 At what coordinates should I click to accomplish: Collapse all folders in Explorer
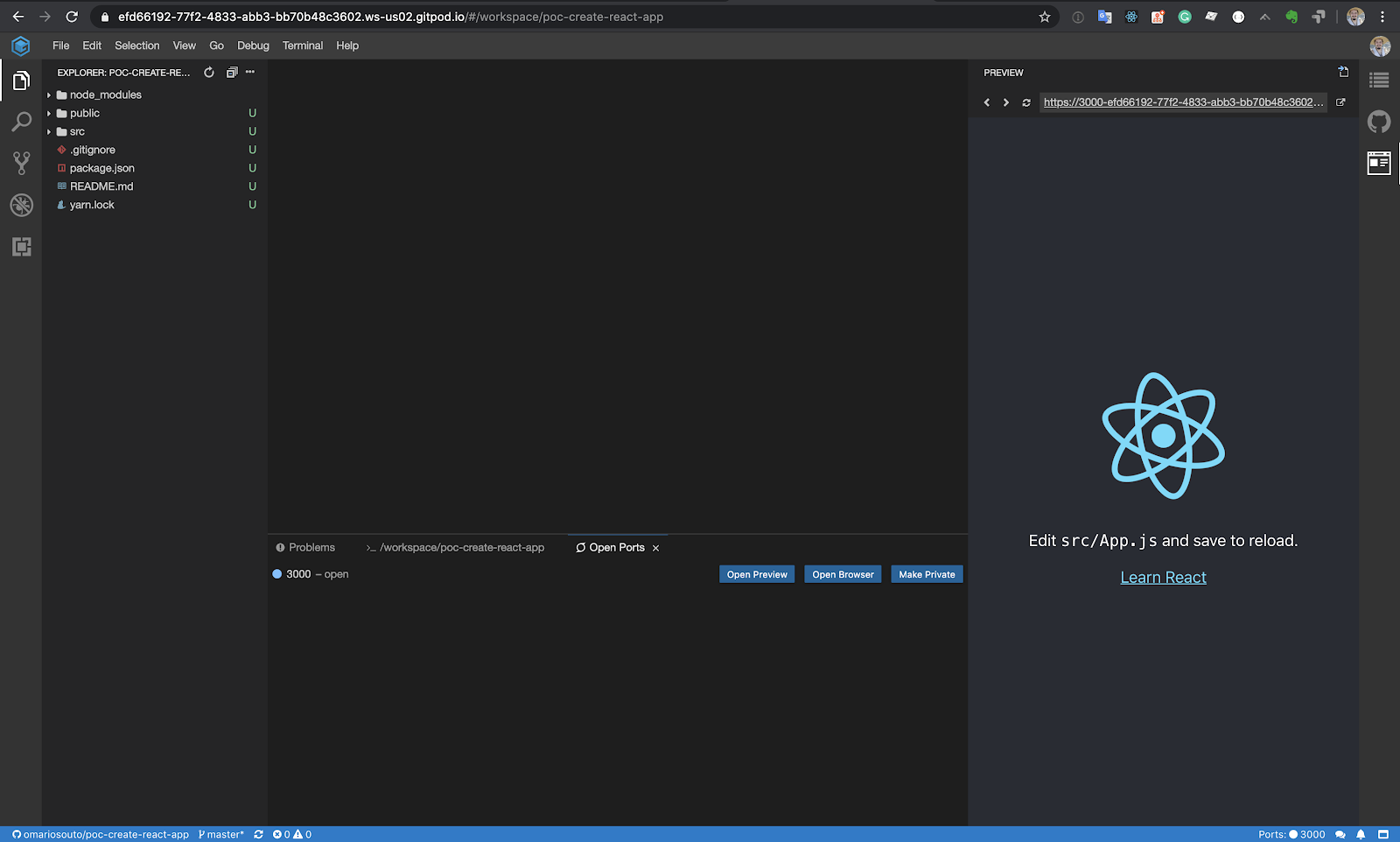click(x=231, y=73)
